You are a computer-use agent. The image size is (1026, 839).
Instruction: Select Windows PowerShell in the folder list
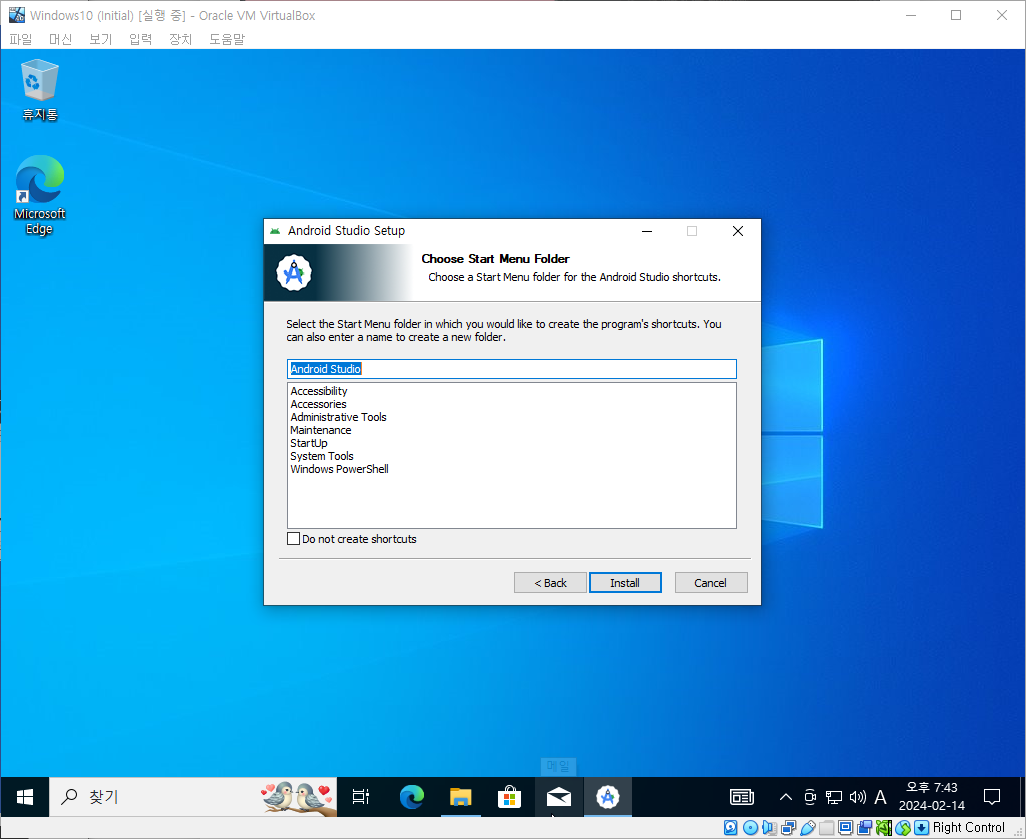click(339, 469)
